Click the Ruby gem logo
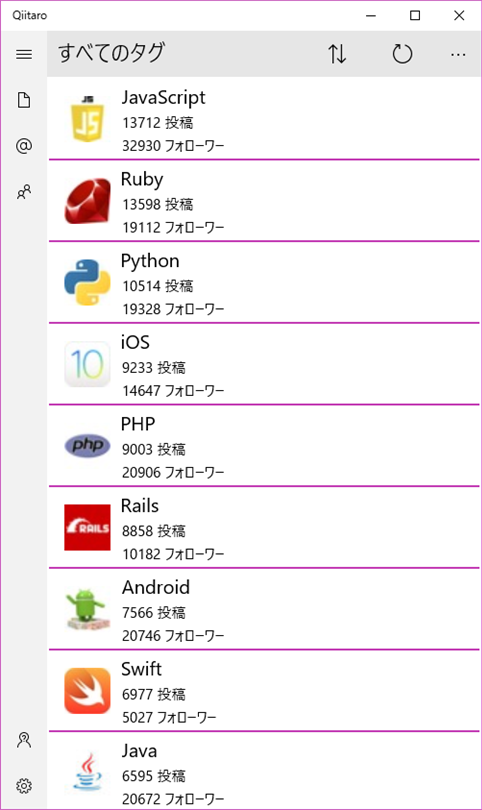Viewport: 482px width, 810px height. [87, 201]
